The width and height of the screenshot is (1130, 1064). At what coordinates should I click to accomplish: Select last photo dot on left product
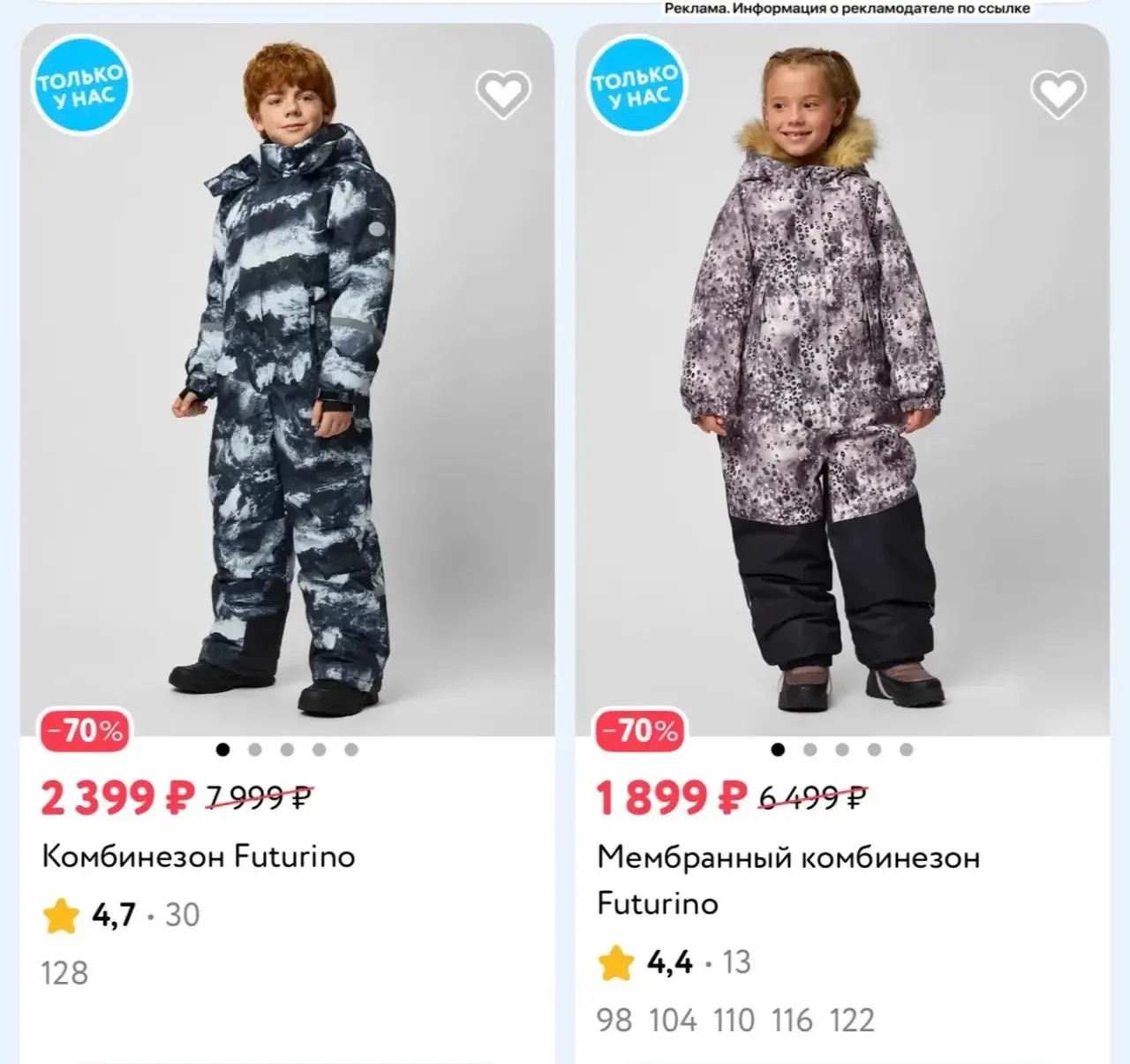[x=351, y=750]
